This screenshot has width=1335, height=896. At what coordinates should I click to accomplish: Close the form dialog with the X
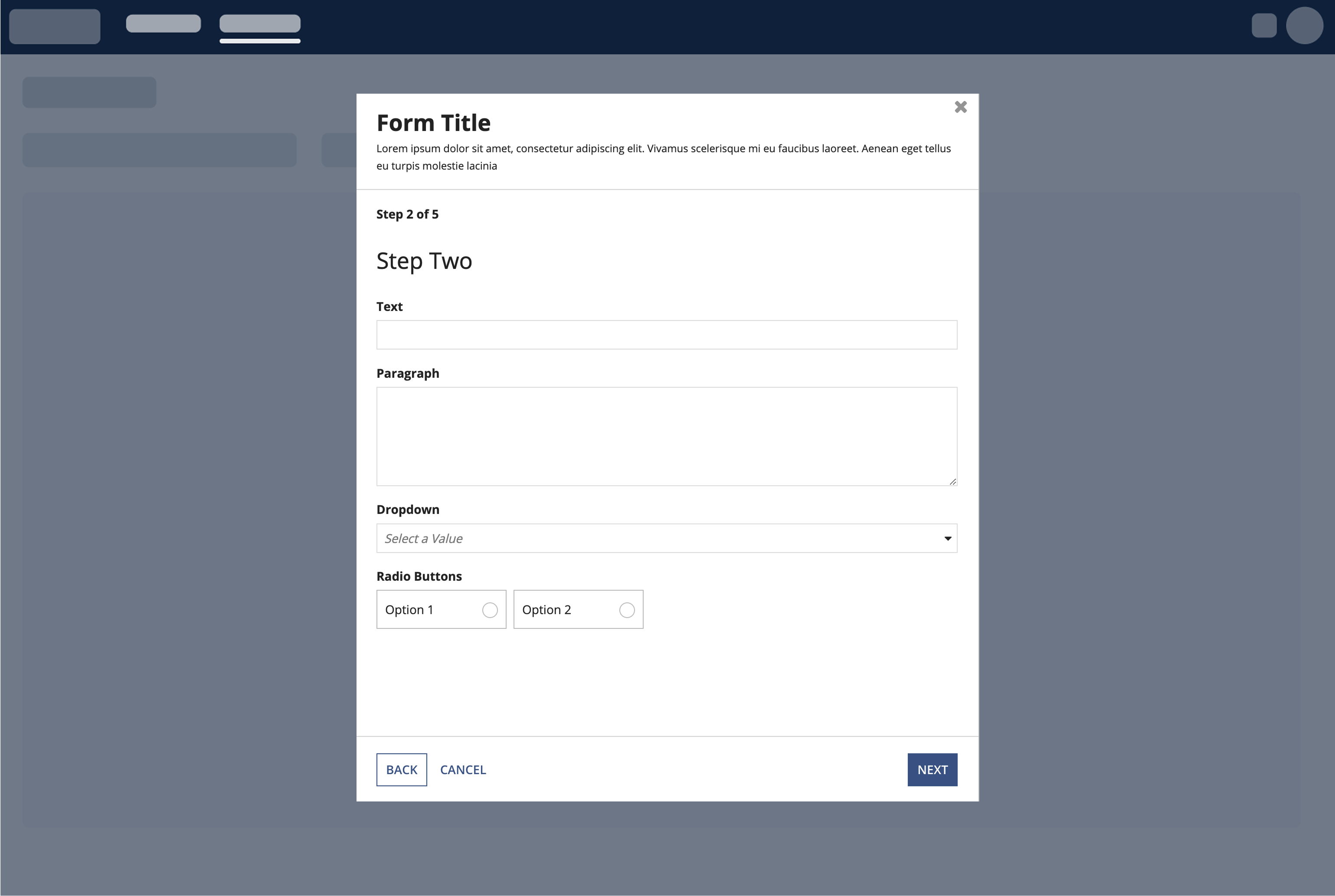961,107
